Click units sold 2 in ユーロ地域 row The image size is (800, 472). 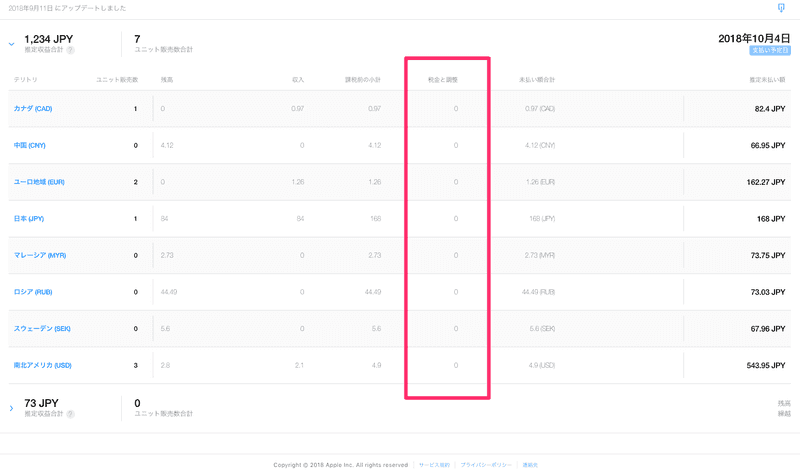(136, 182)
